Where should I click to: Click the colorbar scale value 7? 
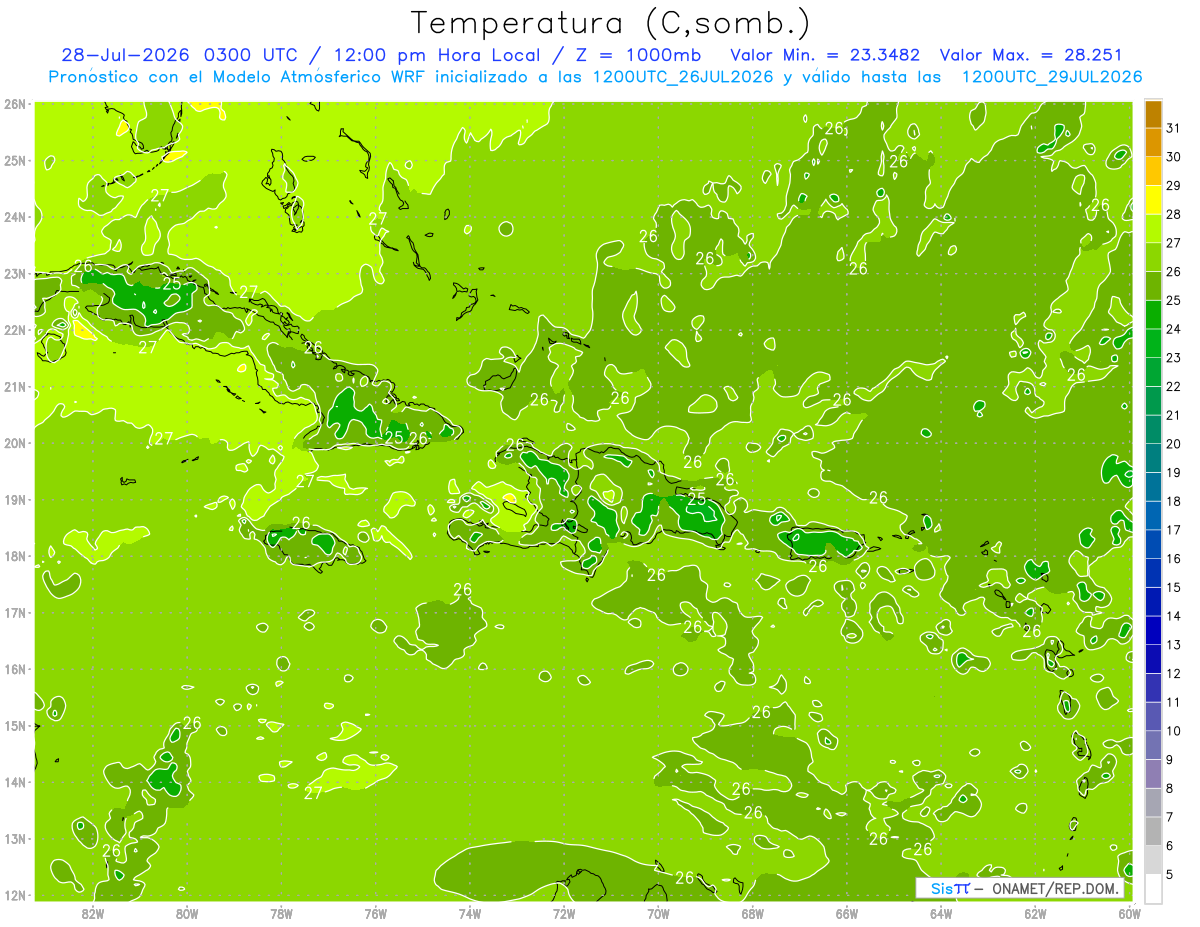tap(1170, 817)
